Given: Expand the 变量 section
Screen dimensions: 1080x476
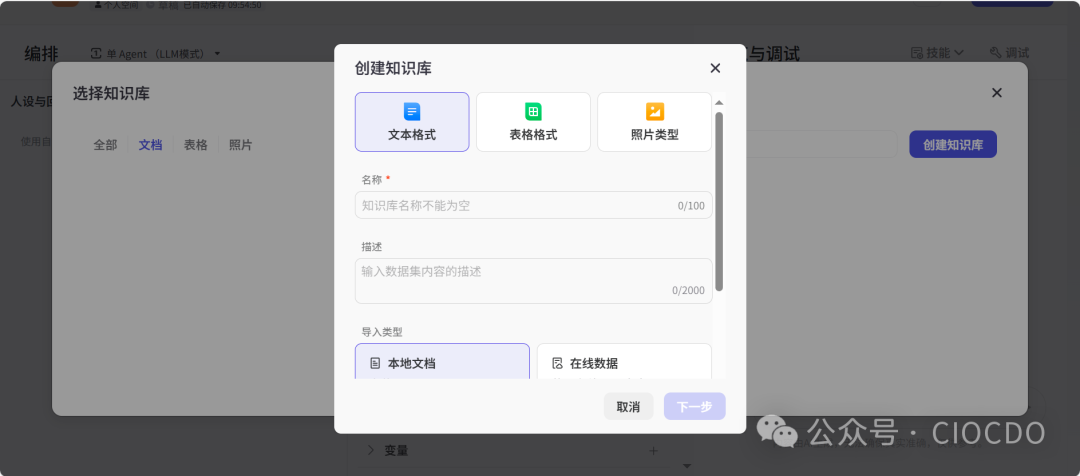Looking at the screenshot, I should 370,450.
